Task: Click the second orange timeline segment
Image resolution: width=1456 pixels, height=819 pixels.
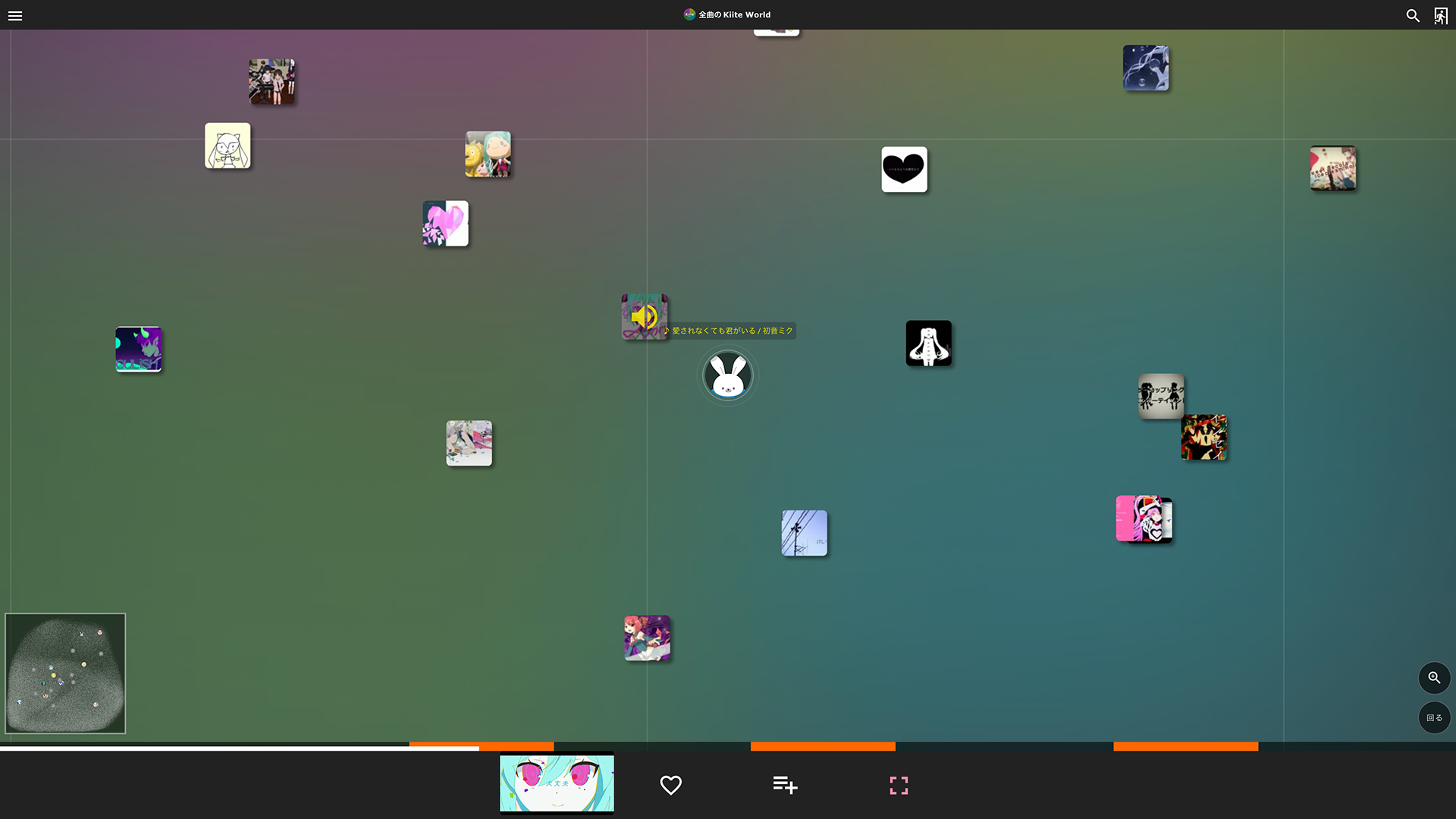Action: pyautogui.click(x=823, y=746)
